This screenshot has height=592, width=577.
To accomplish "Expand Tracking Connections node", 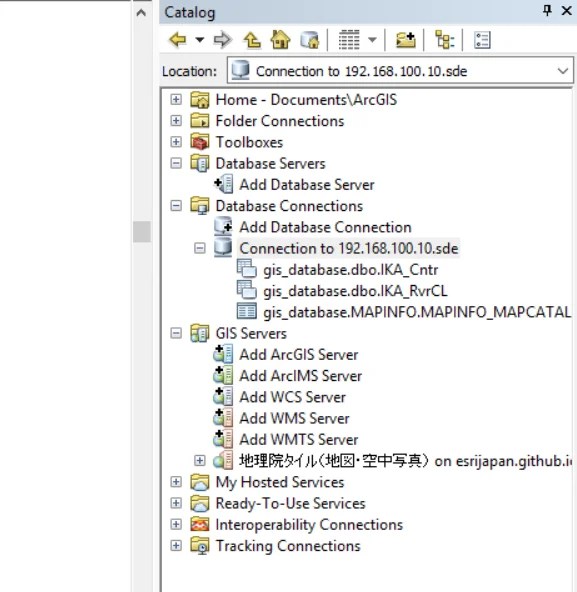I will click(176, 546).
